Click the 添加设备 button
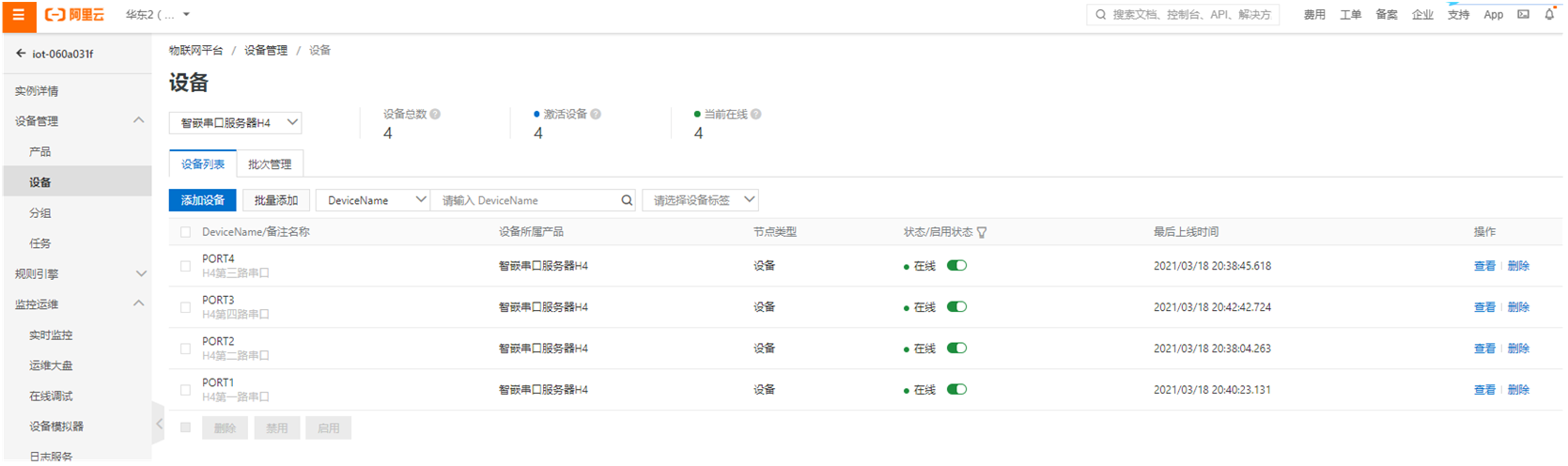Screen dimensions: 1568x466 pos(203,200)
